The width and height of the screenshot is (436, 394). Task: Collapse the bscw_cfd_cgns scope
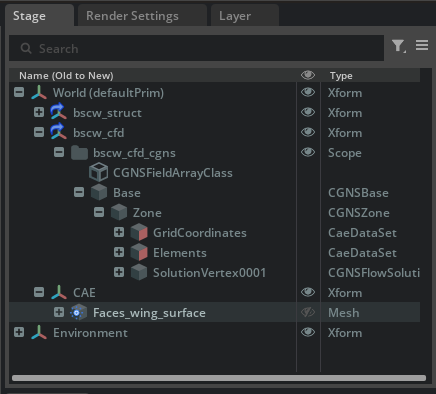(x=59, y=152)
